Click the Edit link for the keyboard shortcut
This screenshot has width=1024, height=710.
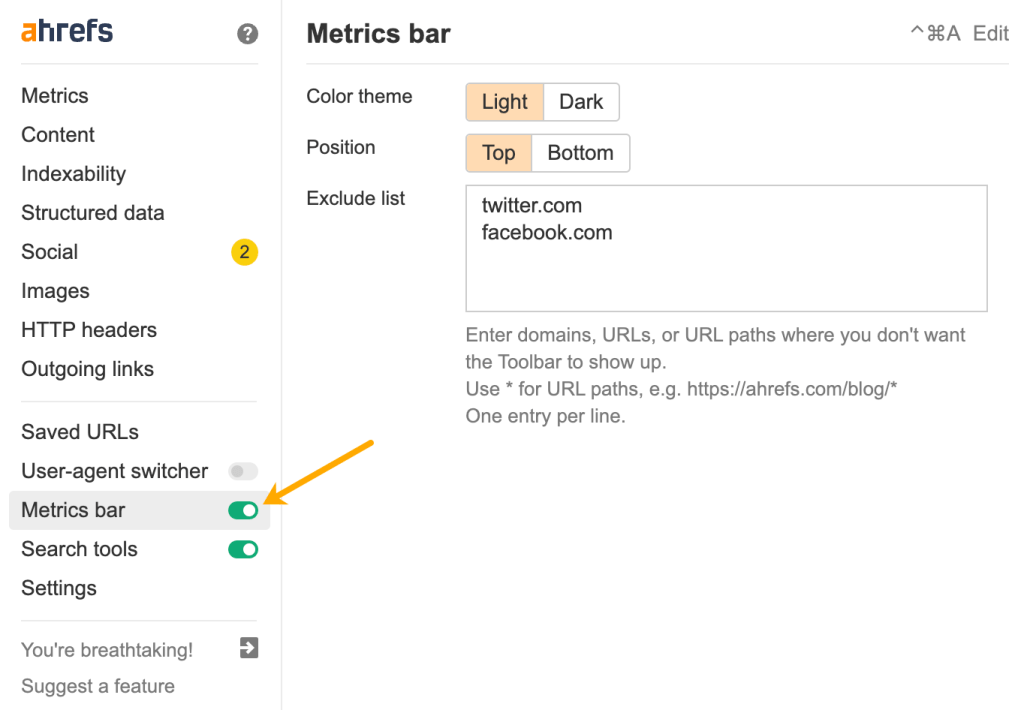(990, 33)
